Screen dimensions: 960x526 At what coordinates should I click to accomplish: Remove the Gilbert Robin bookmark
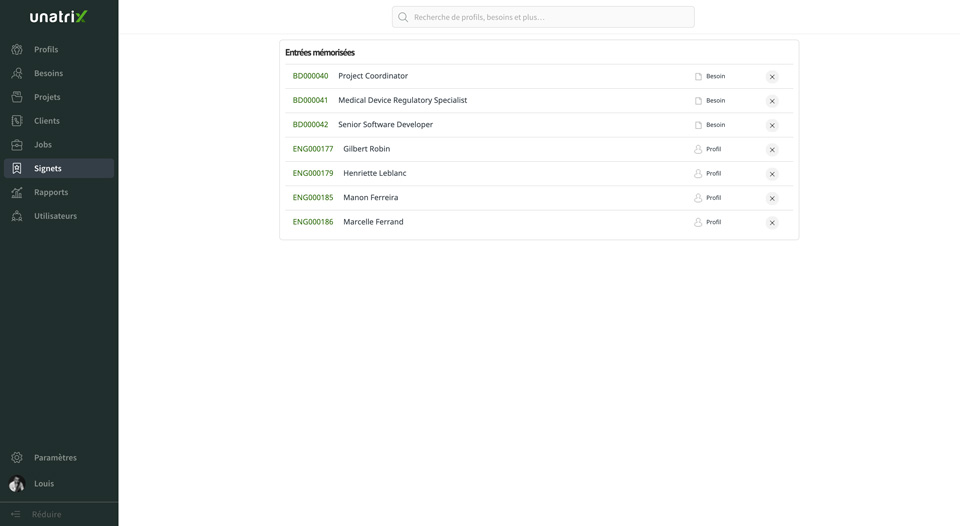click(772, 149)
